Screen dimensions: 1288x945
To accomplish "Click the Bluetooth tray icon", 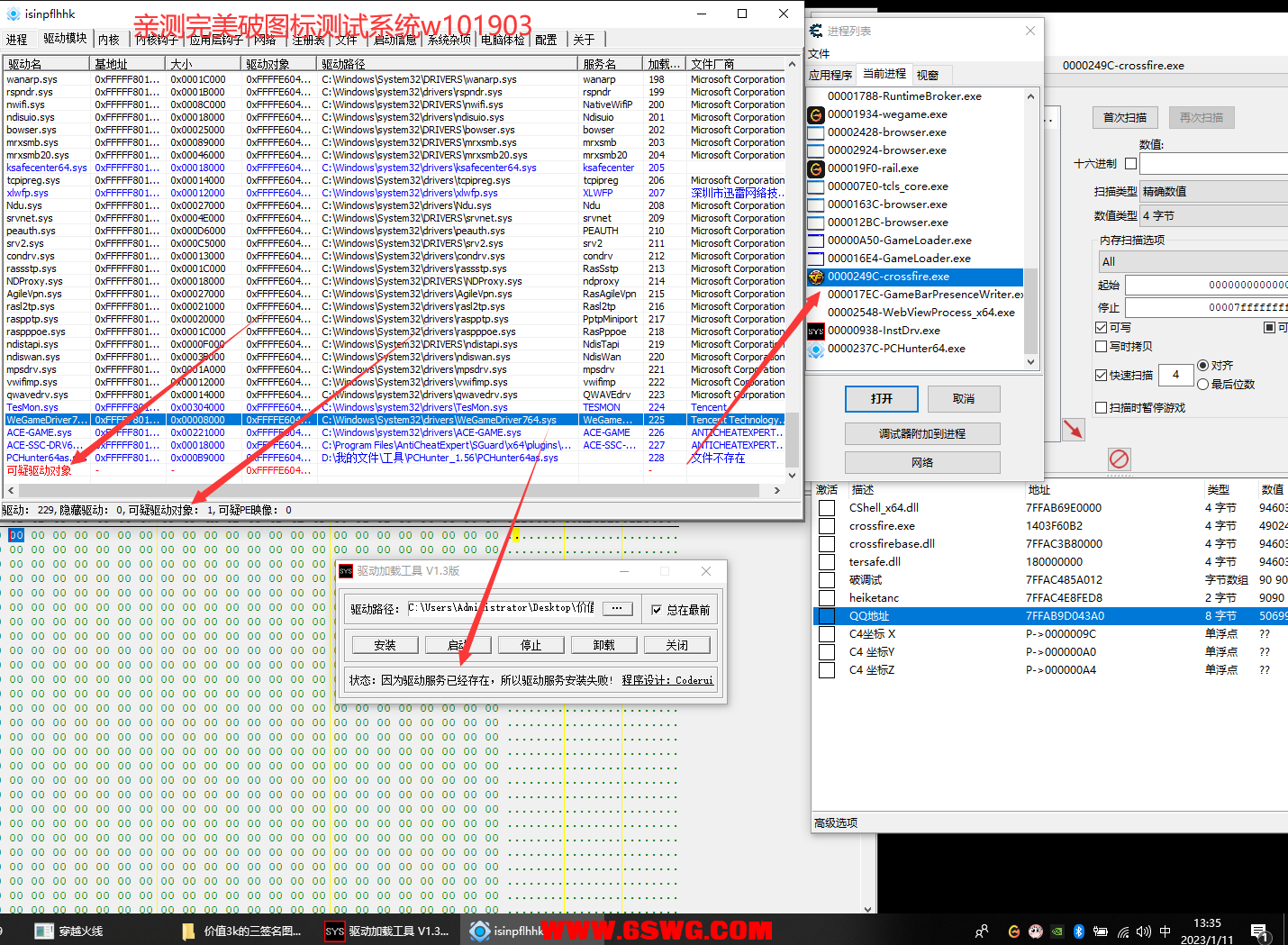I will (1079, 931).
